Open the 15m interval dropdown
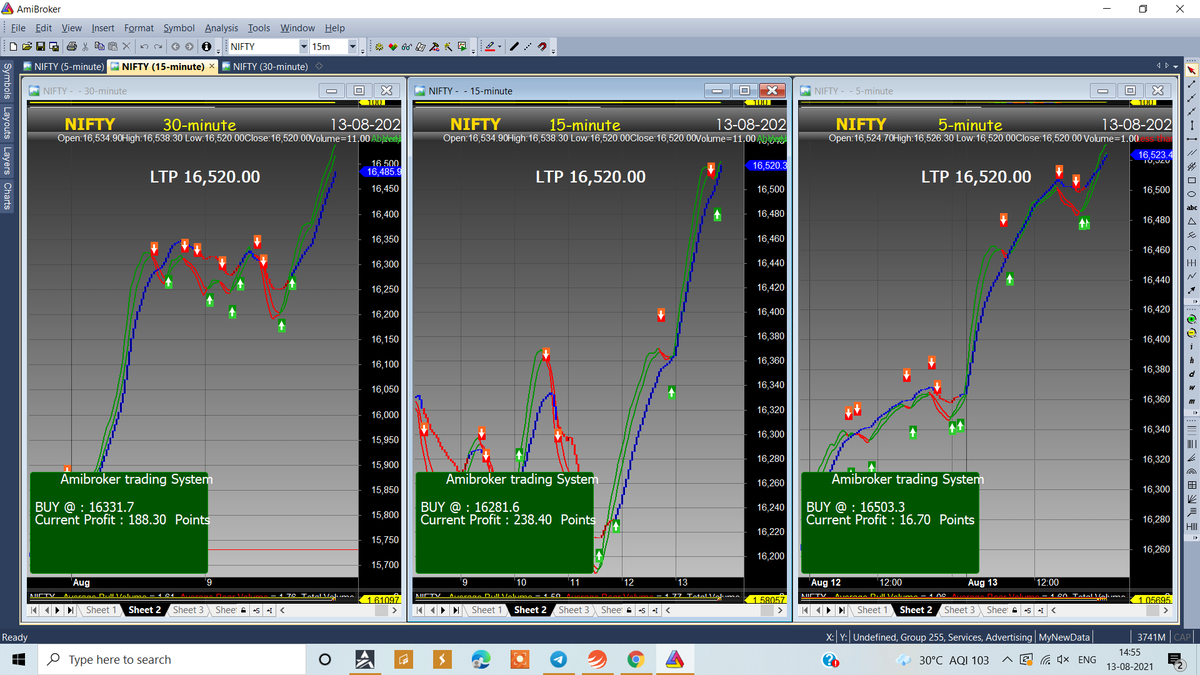Viewport: 1200px width, 675px height. tap(353, 46)
